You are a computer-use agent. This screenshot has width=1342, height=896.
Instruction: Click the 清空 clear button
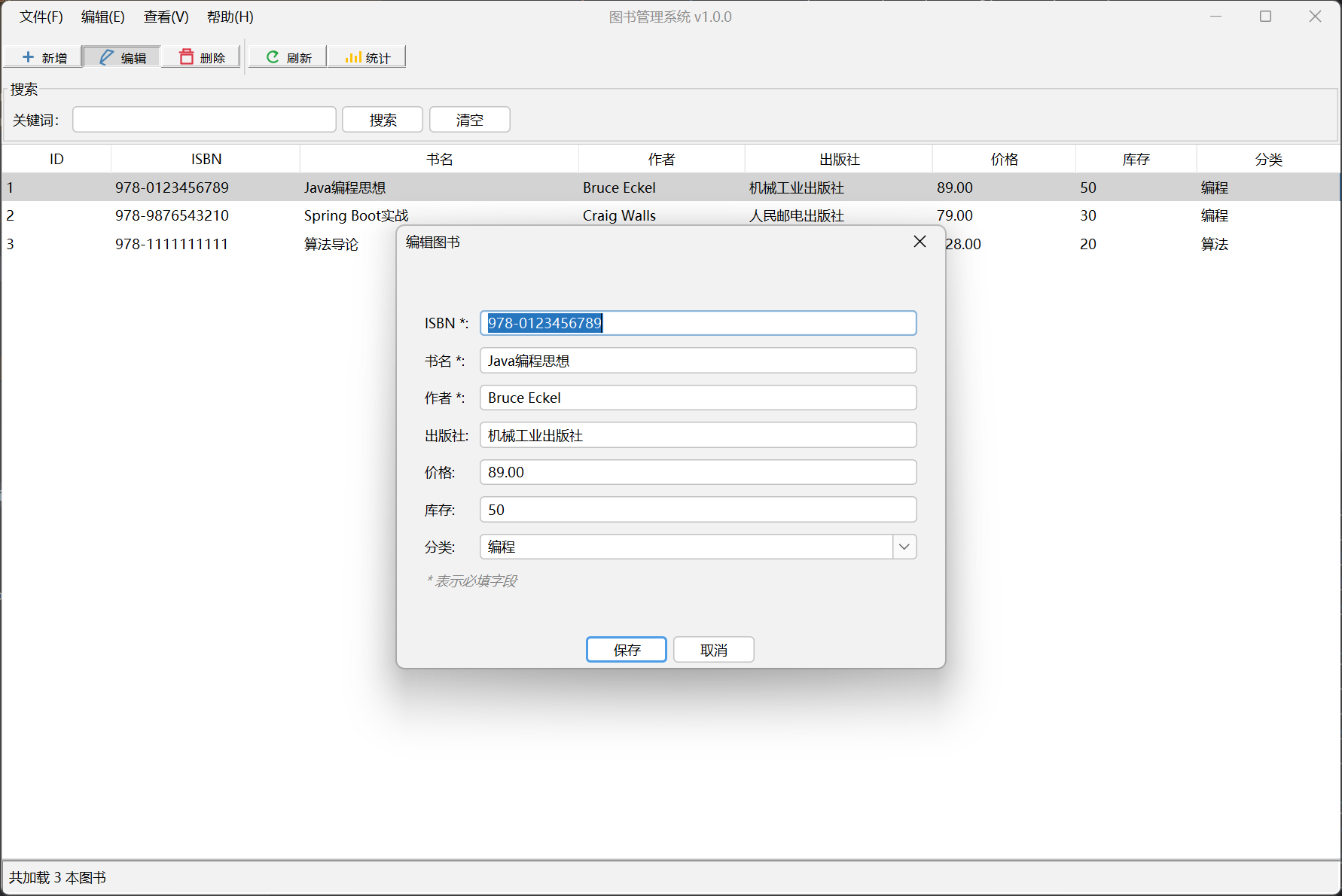[x=470, y=120]
